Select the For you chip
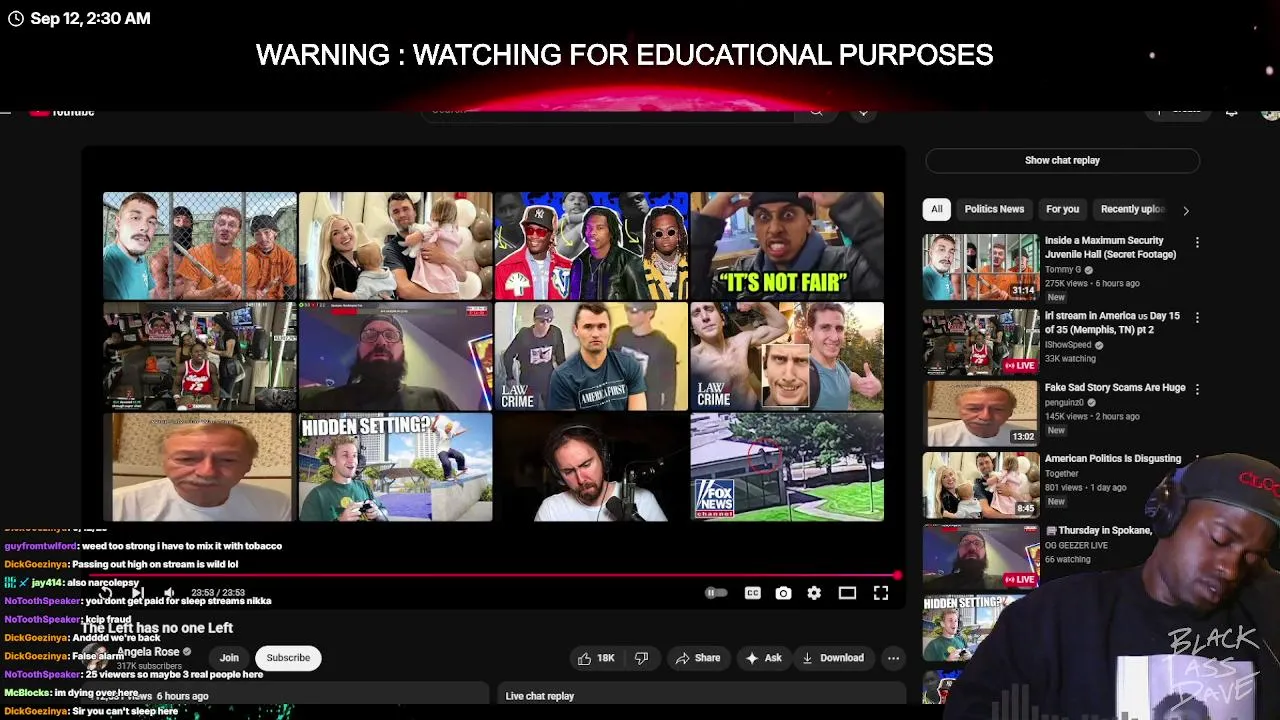The height and width of the screenshot is (720, 1280). [1062, 209]
